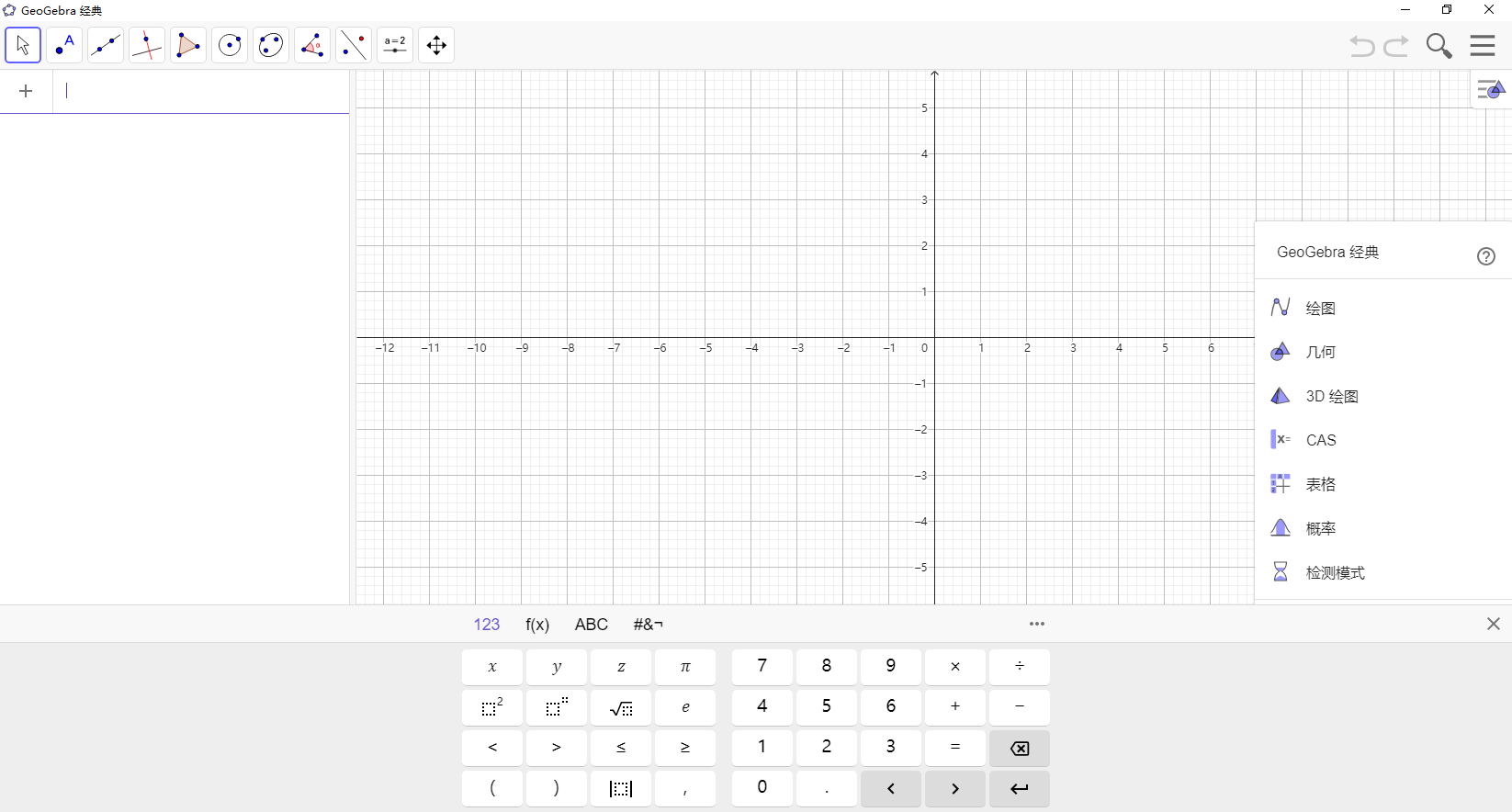The height and width of the screenshot is (812, 1512).
Task: Choose the Angle tool
Action: tap(312, 45)
